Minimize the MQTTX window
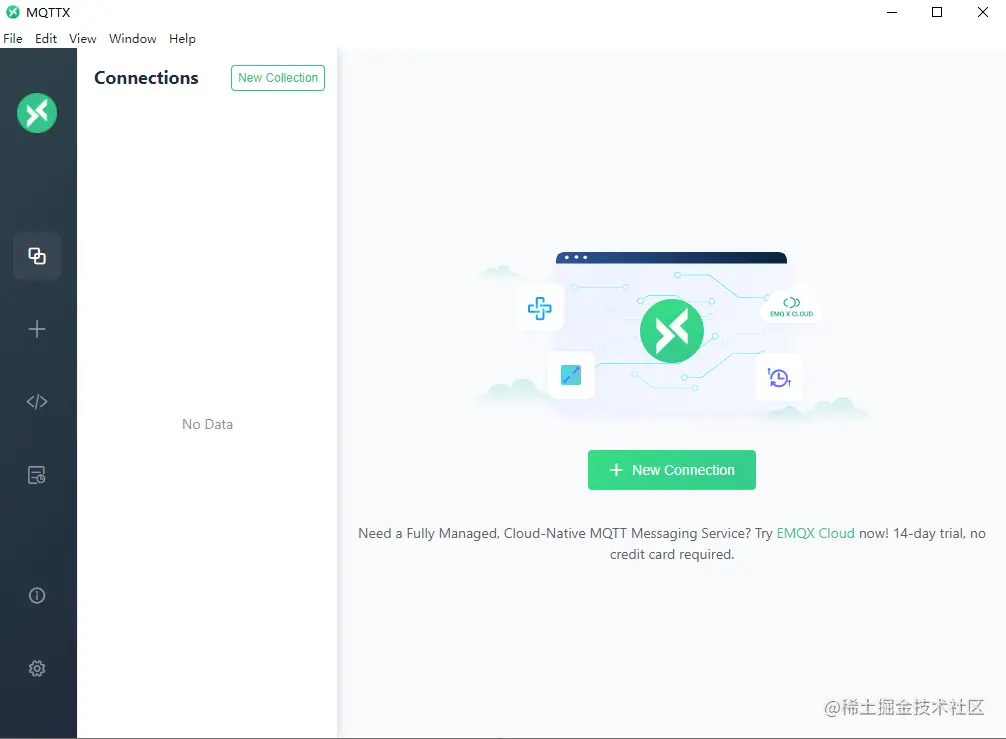Image resolution: width=1006 pixels, height=739 pixels. click(892, 12)
